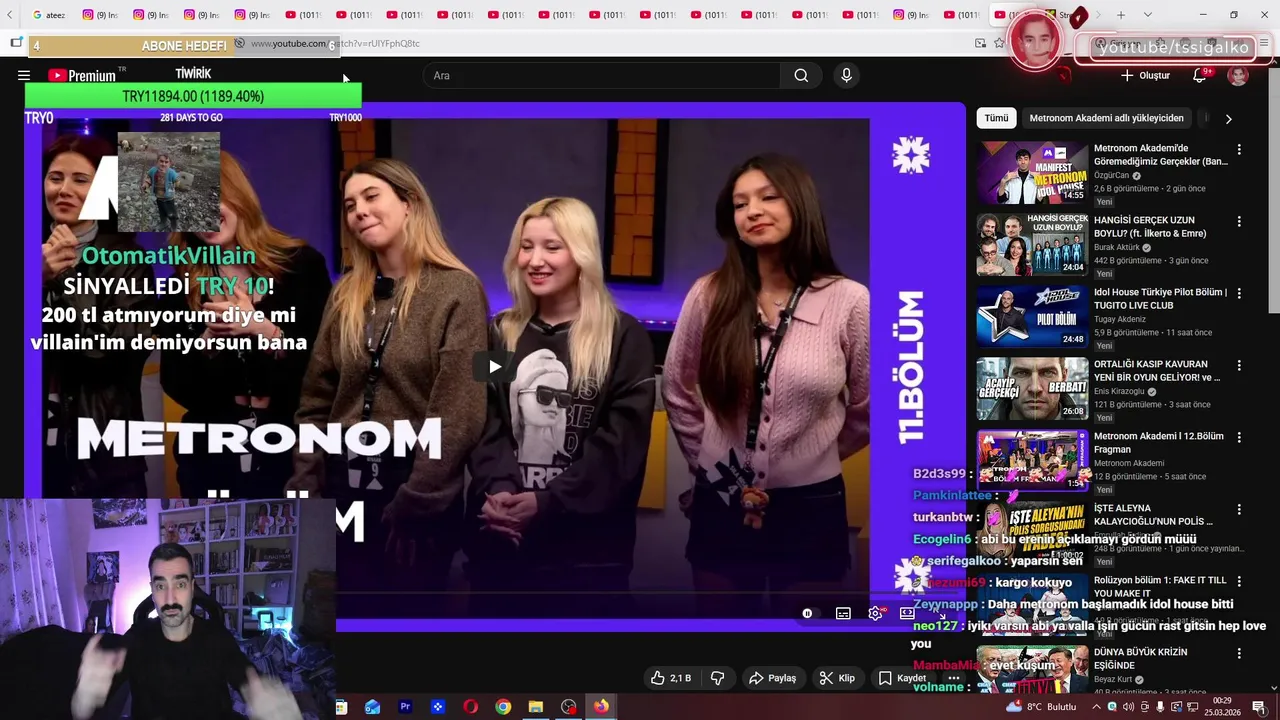The image size is (1280, 720).
Task: Like the video showing 2,1 B
Action: coord(671,678)
